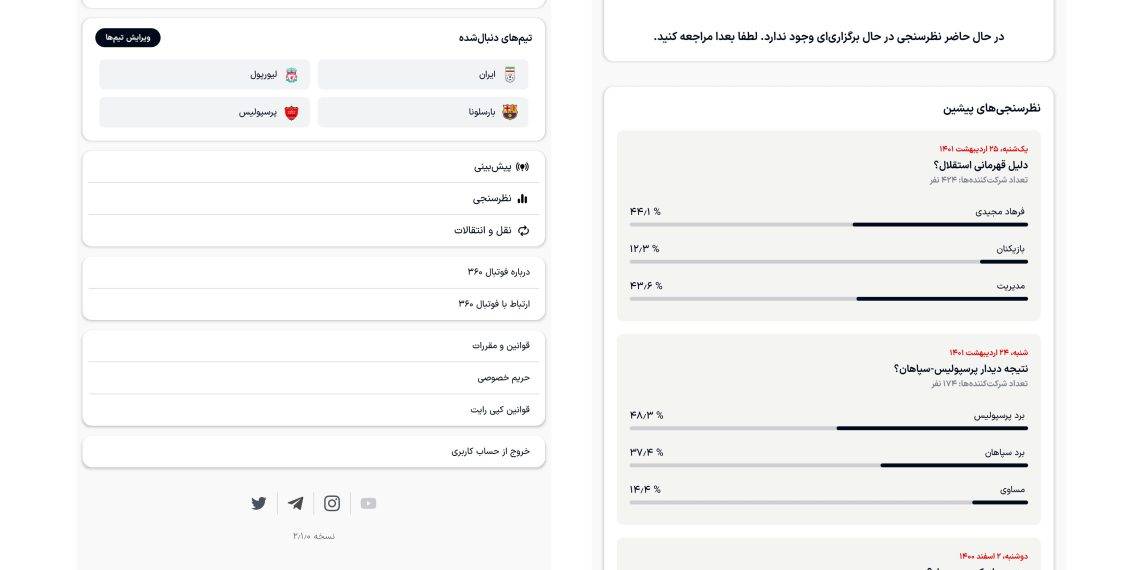Click خروج از حساب کاربری

tap(490, 452)
